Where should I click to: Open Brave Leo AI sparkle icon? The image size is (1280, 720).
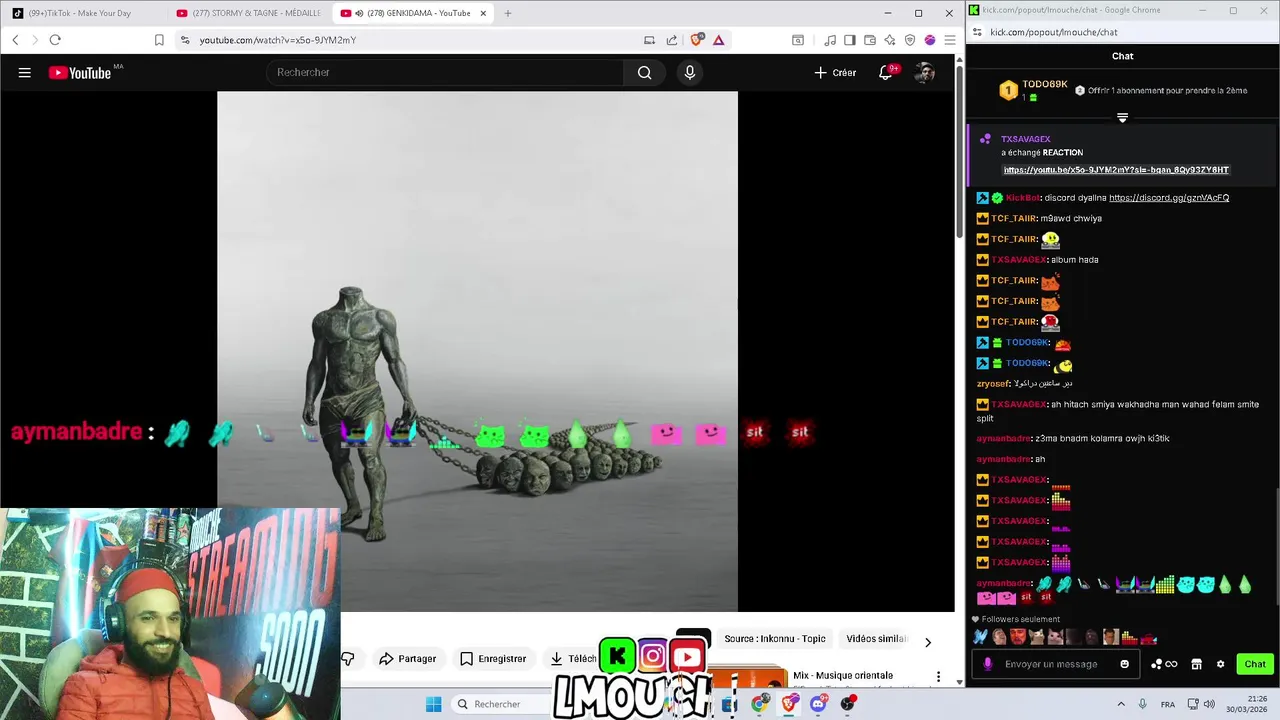(890, 40)
